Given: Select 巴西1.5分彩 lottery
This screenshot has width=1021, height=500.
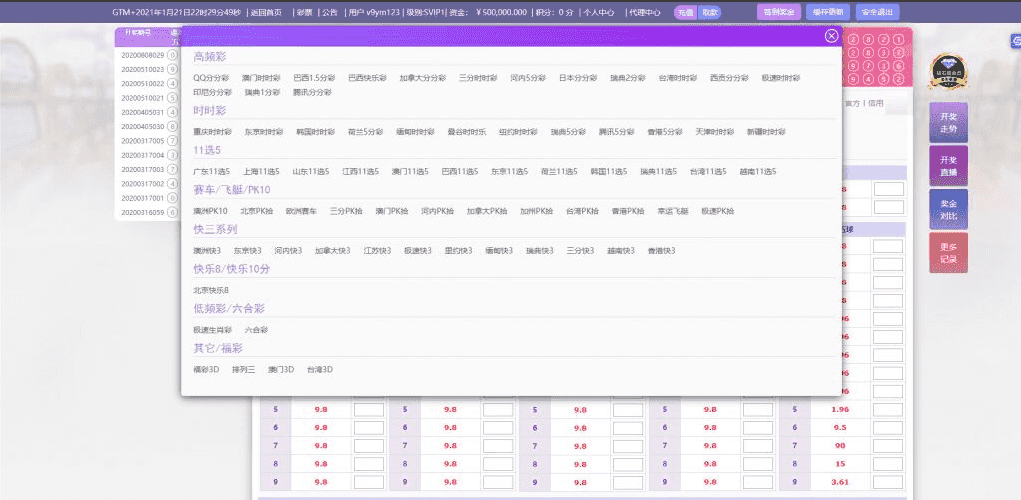Looking at the screenshot, I should tap(314, 78).
